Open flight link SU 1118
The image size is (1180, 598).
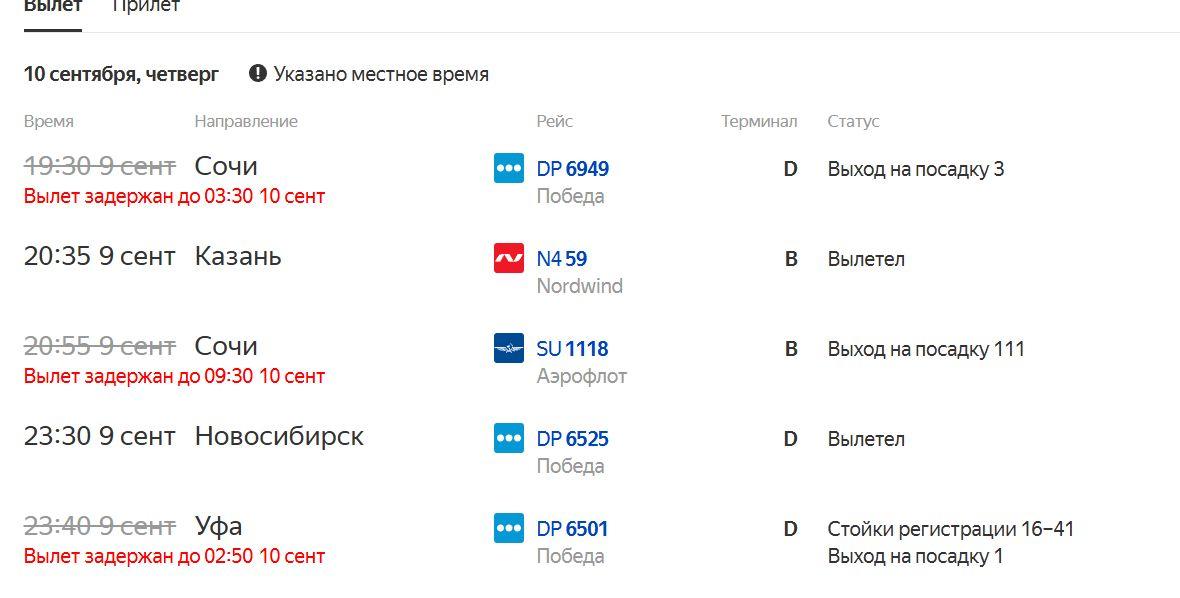[573, 348]
